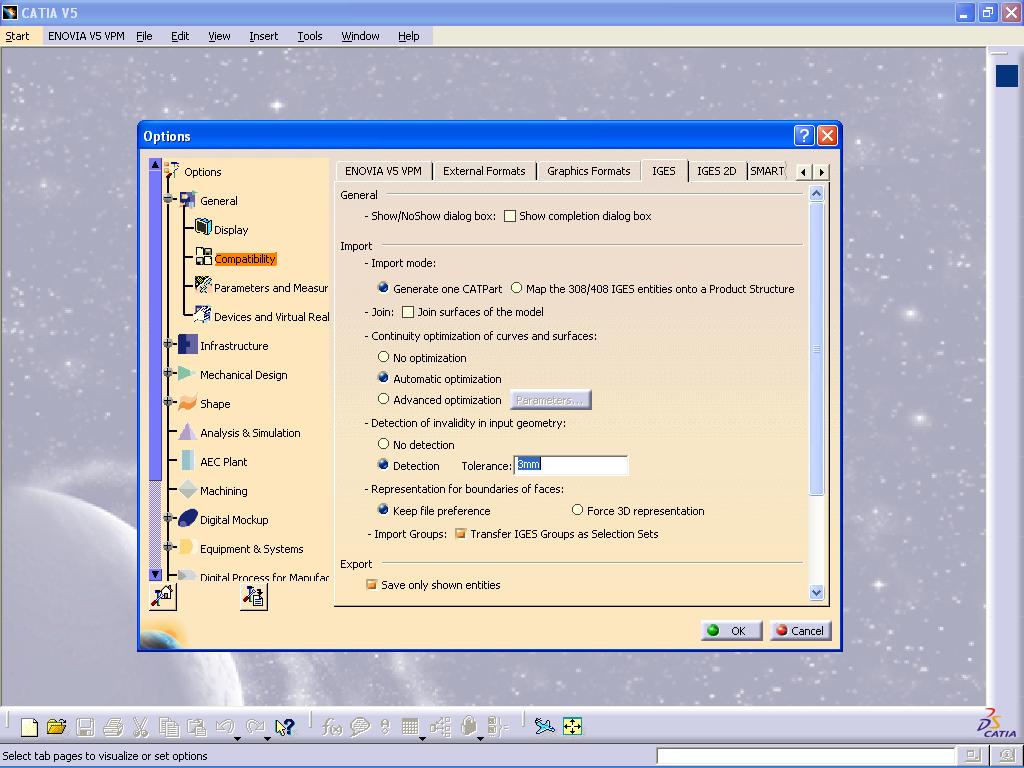Screen dimensions: 1024x768
Task: Check Join surfaces of the model
Action: click(408, 312)
